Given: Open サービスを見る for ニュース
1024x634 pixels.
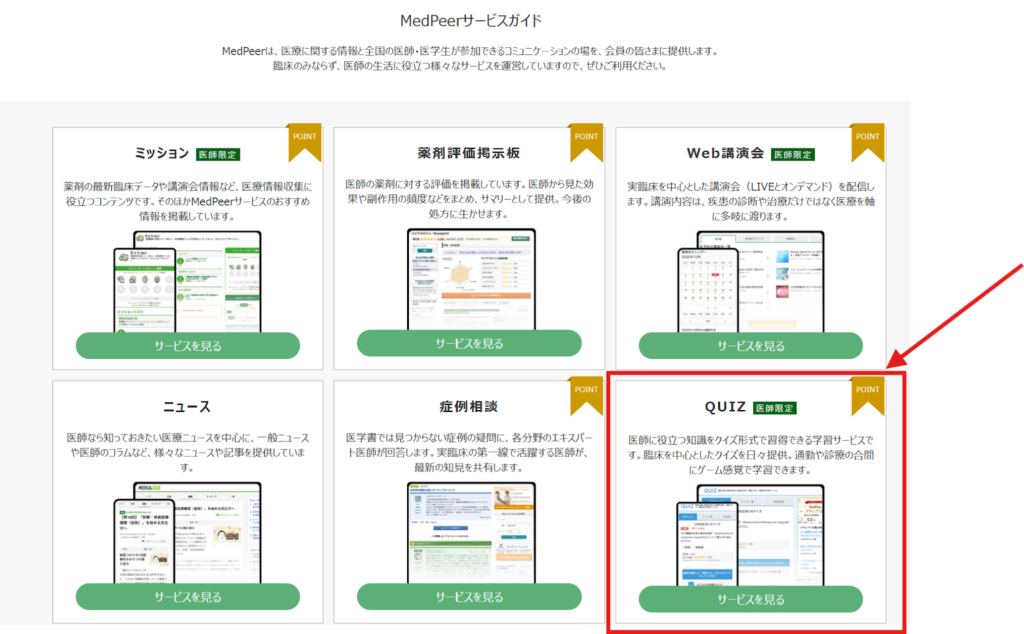Looking at the screenshot, I should coord(188,597).
